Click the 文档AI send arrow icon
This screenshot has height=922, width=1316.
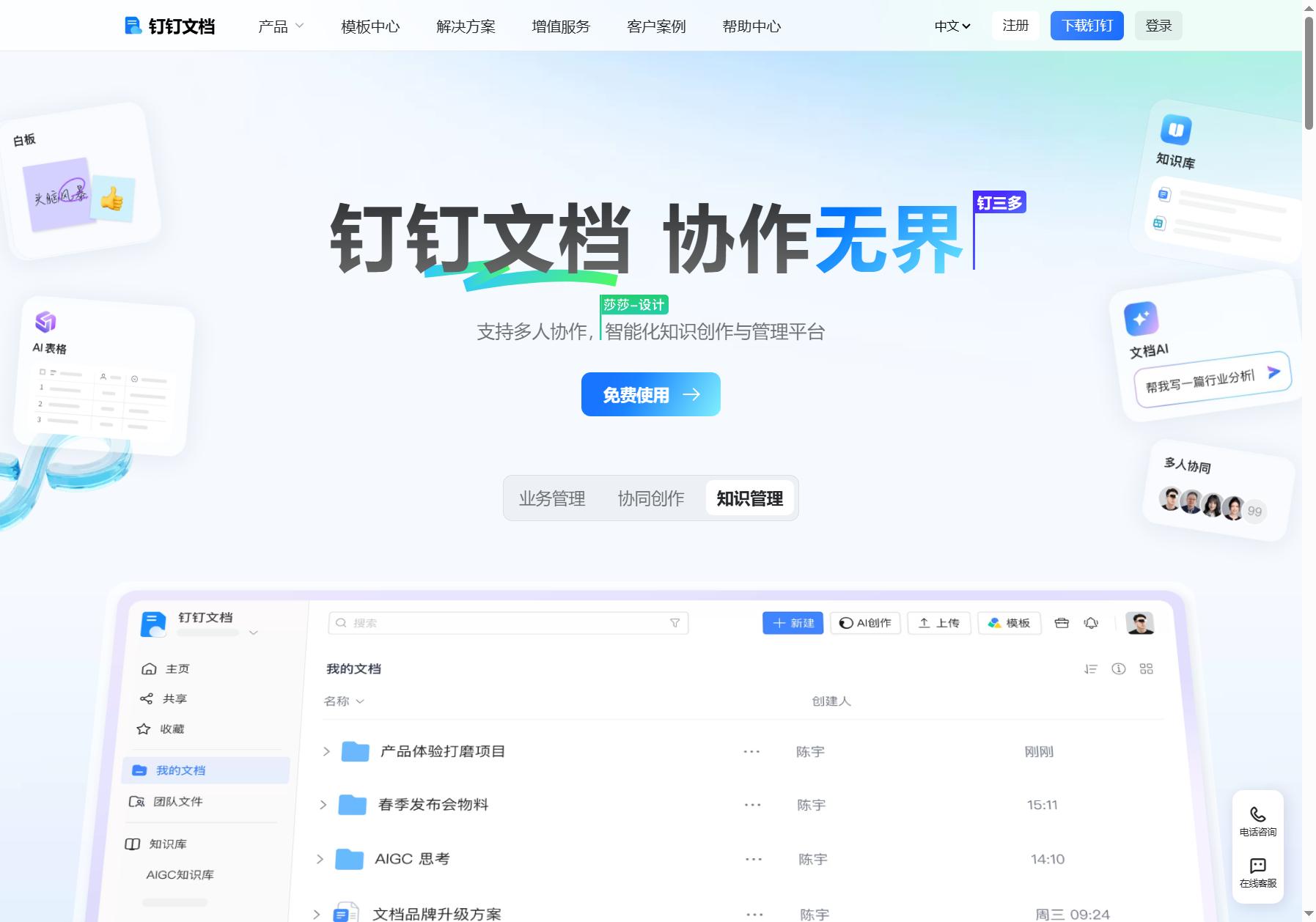(1274, 372)
